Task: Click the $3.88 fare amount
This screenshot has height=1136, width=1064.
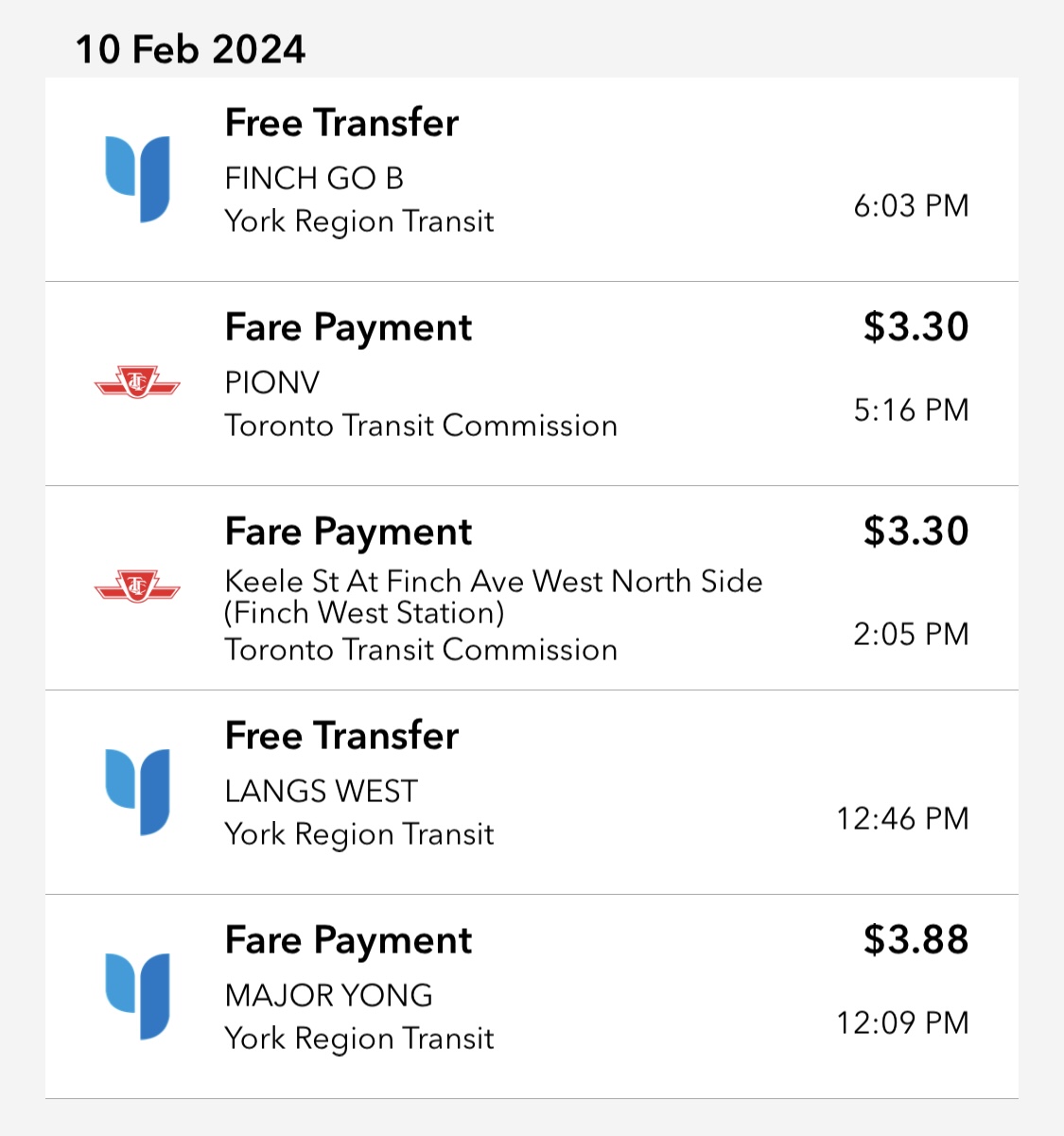Action: (x=916, y=939)
